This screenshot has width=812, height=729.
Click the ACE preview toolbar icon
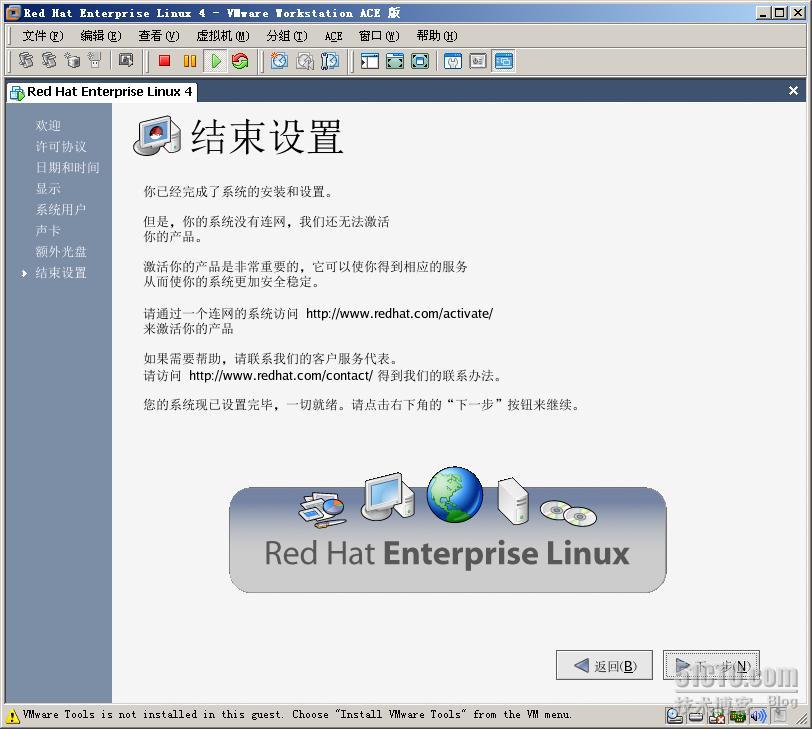tap(126, 61)
